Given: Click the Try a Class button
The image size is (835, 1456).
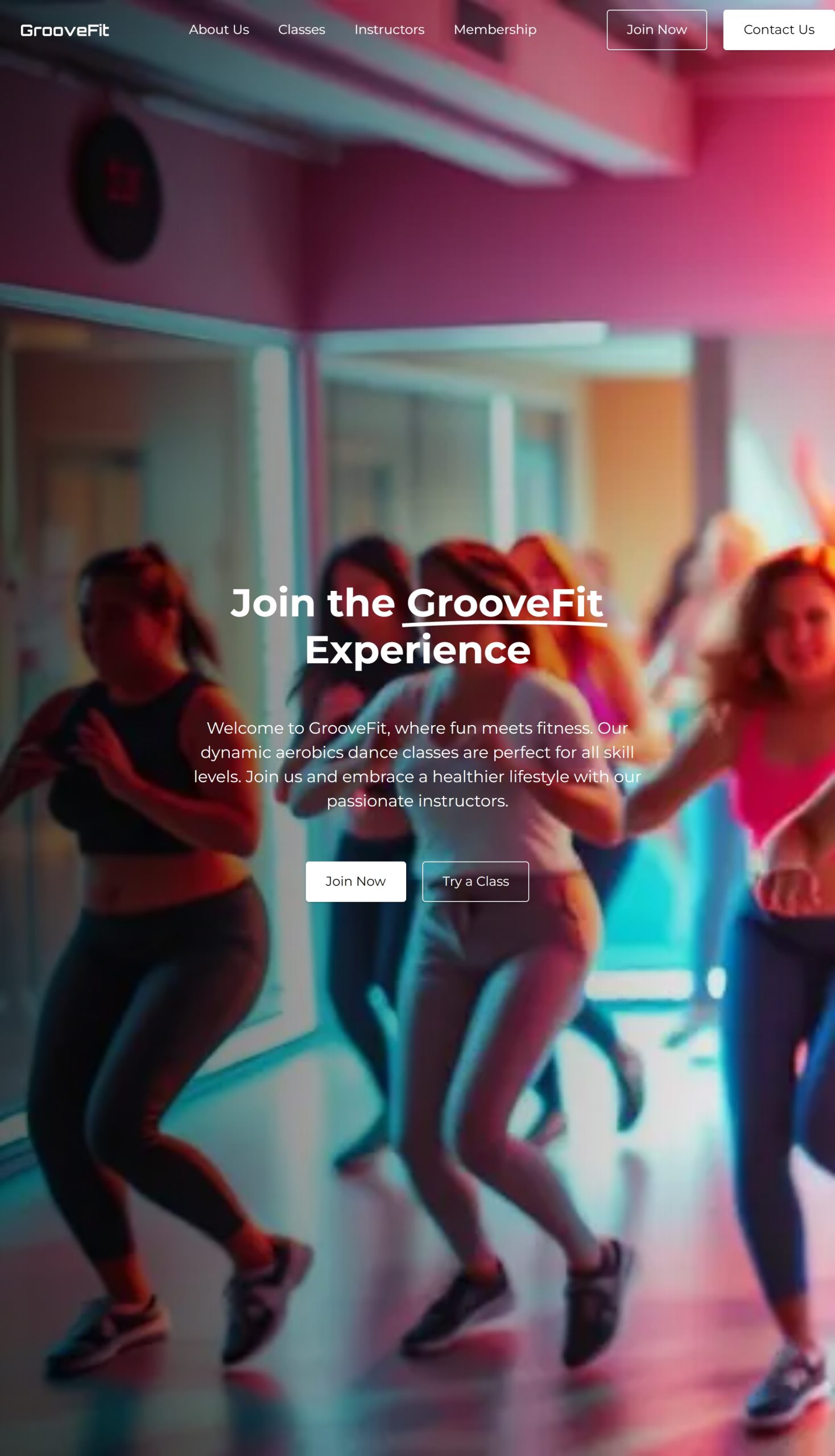Looking at the screenshot, I should pyautogui.click(x=476, y=882).
